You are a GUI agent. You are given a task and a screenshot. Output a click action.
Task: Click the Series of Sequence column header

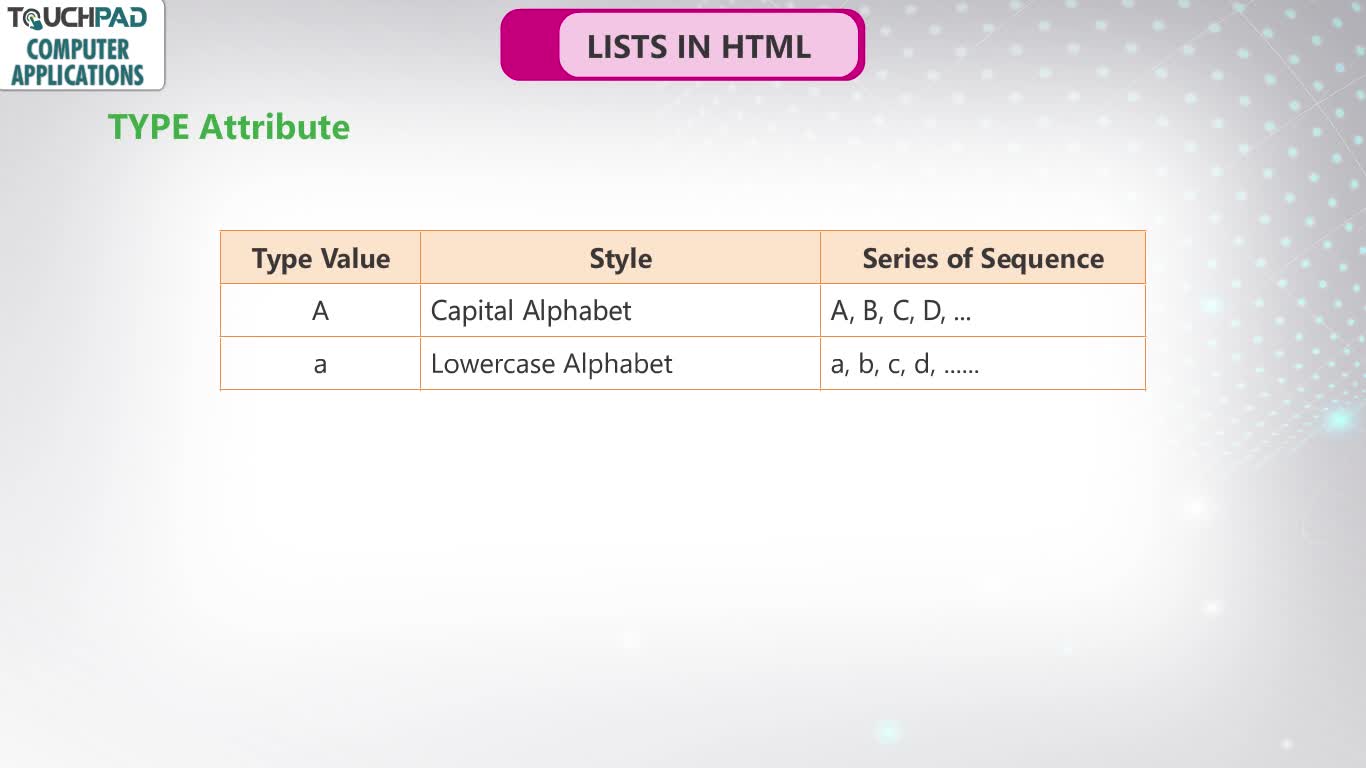point(983,258)
